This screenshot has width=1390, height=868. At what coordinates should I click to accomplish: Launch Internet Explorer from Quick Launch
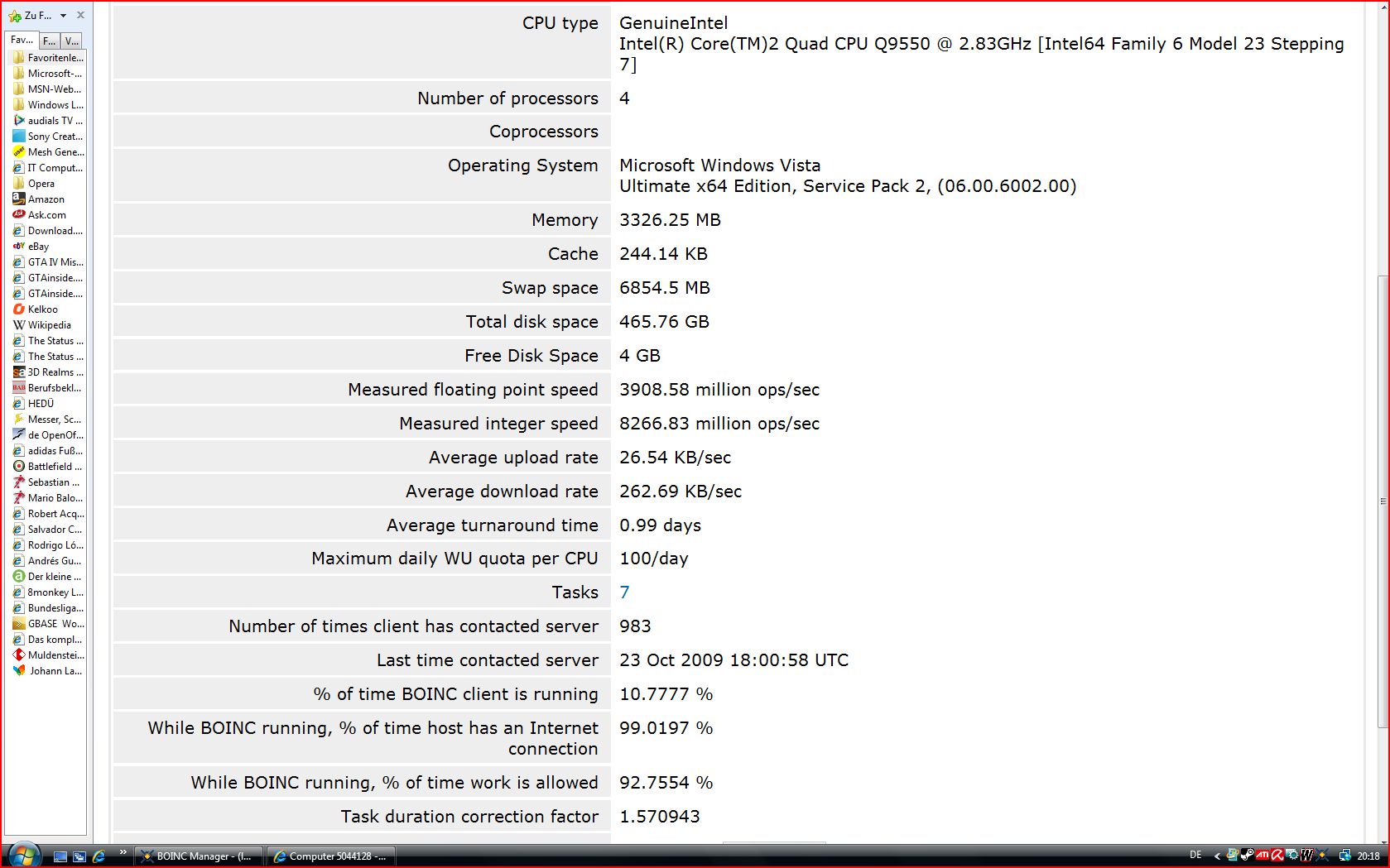tap(99, 856)
